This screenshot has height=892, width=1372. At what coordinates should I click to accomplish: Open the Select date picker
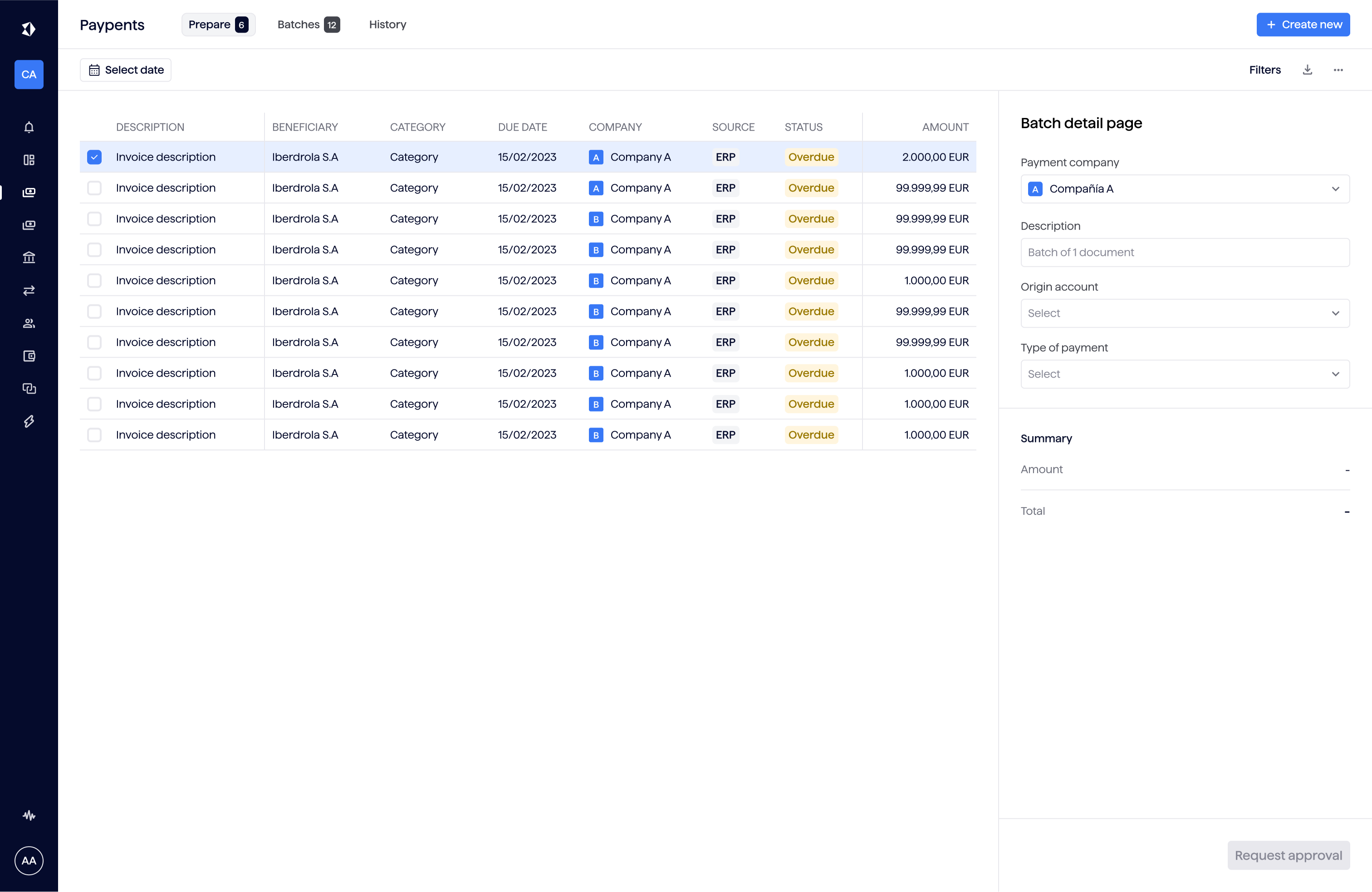(x=126, y=70)
